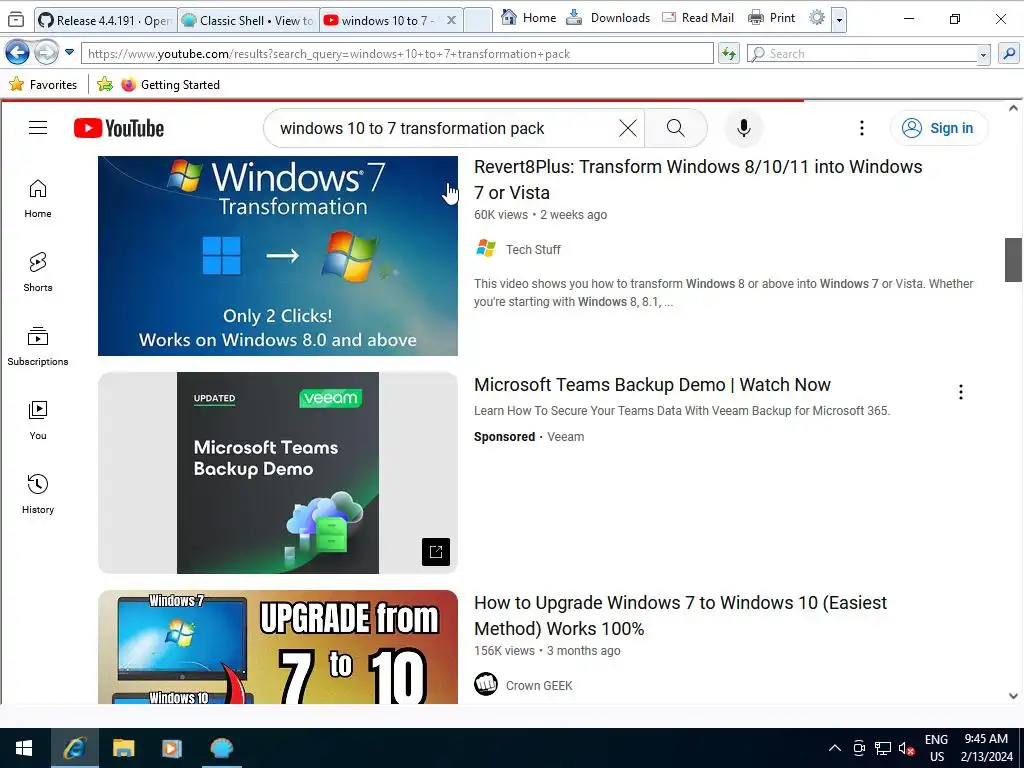
Task: Expand the search provider dropdown
Action: click(x=984, y=55)
